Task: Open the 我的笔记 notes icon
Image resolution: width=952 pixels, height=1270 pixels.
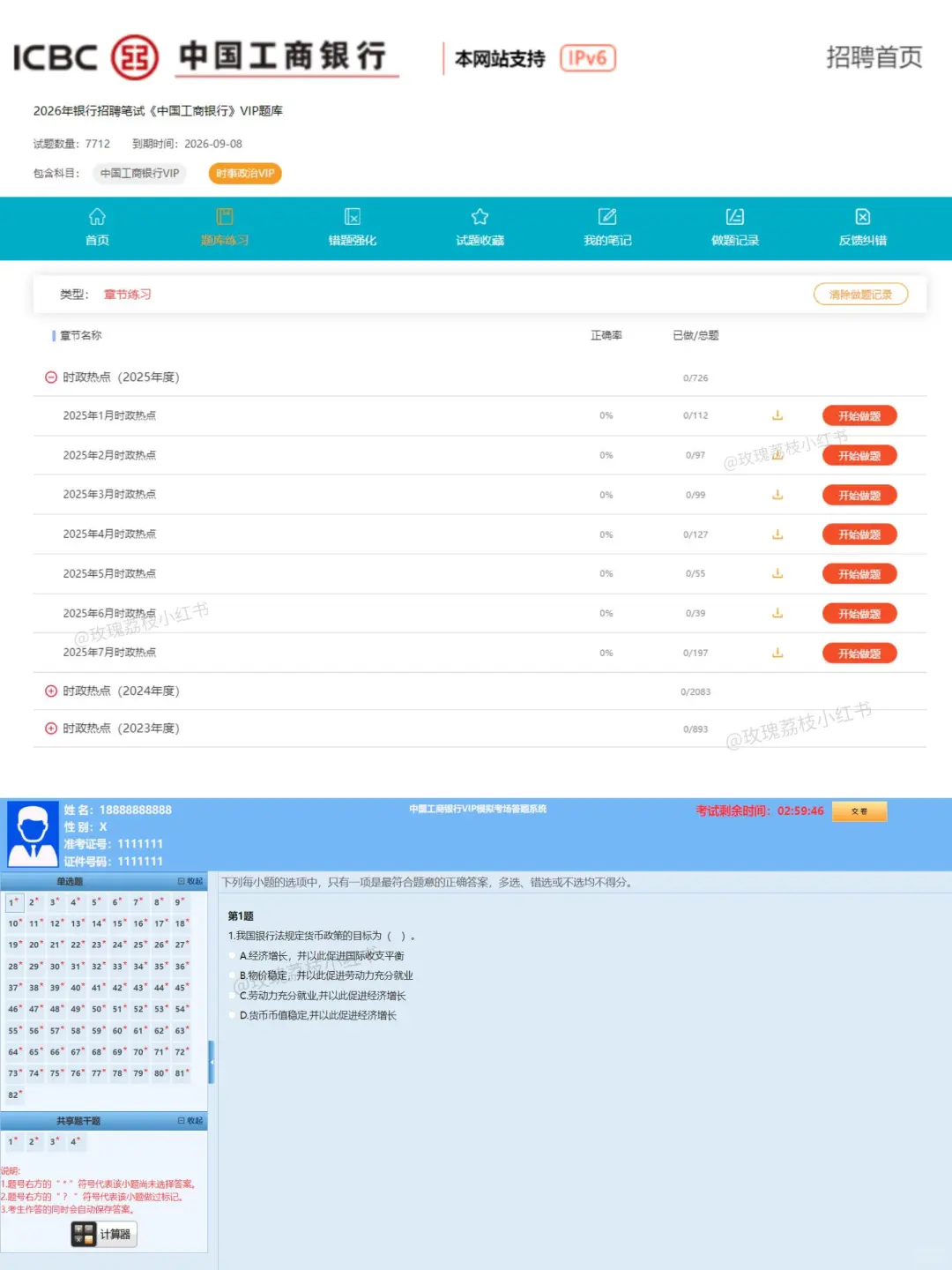Action: point(607,217)
